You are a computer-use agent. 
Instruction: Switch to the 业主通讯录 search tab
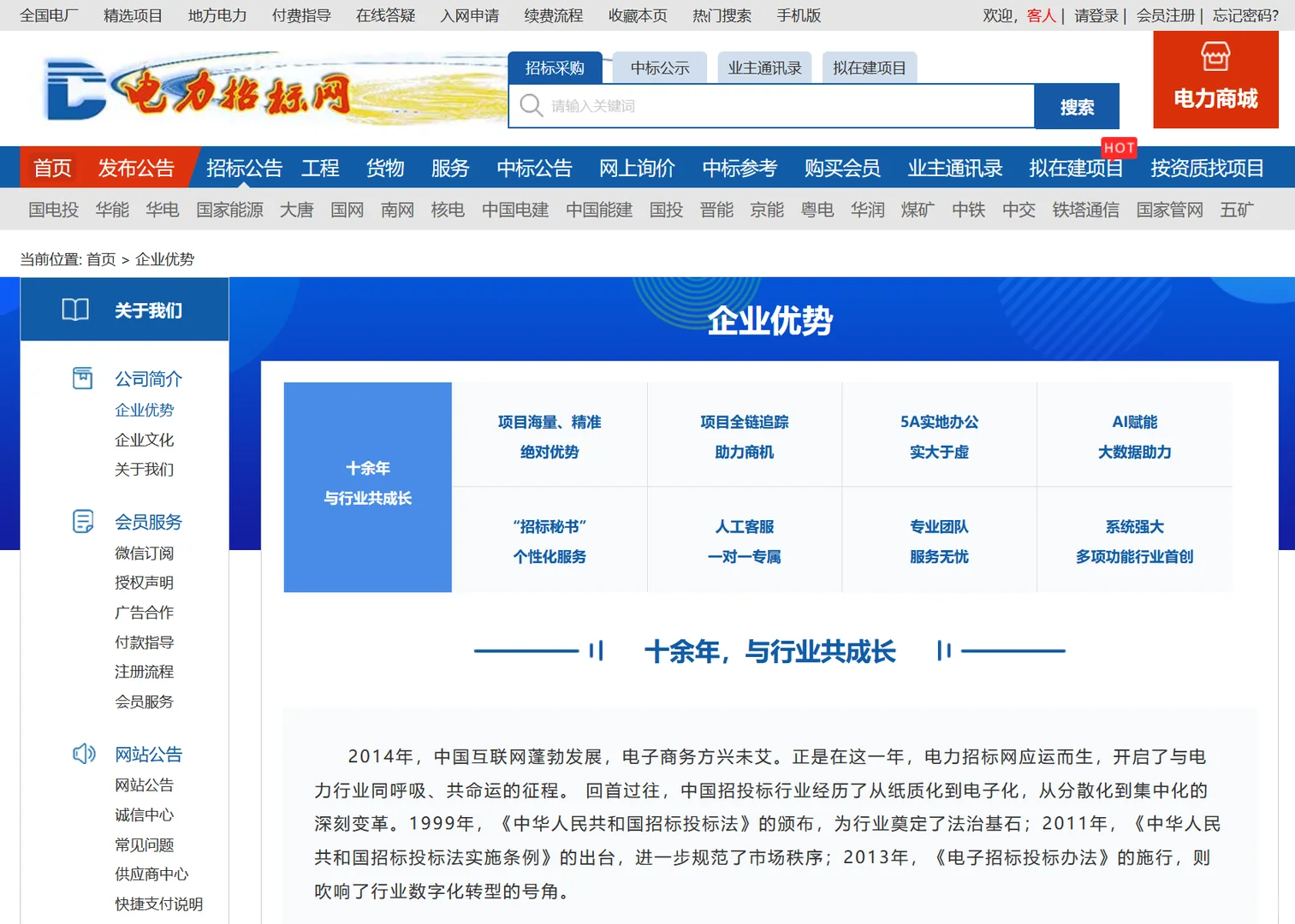click(x=764, y=68)
